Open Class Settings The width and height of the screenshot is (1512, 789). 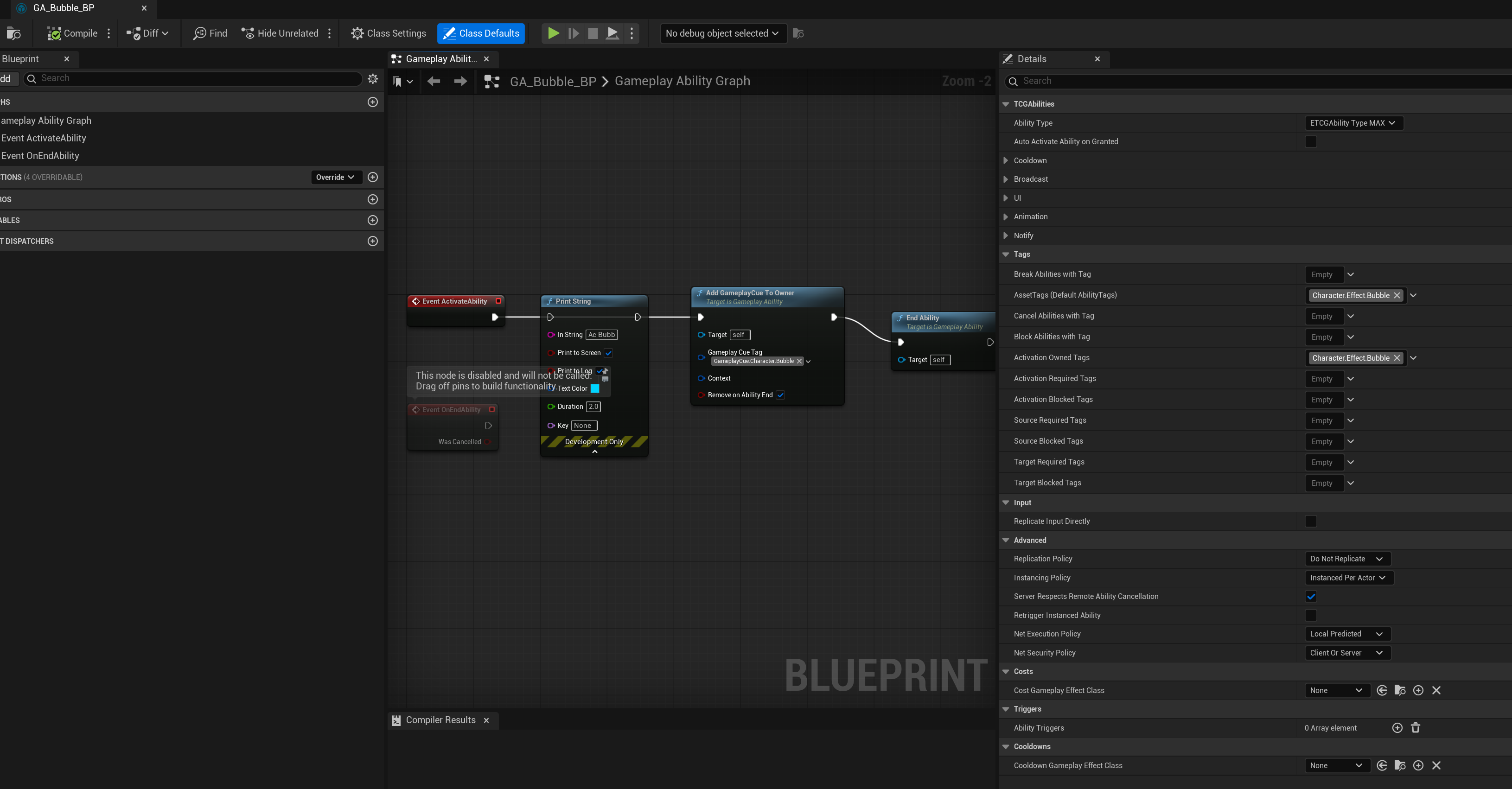pyautogui.click(x=389, y=33)
